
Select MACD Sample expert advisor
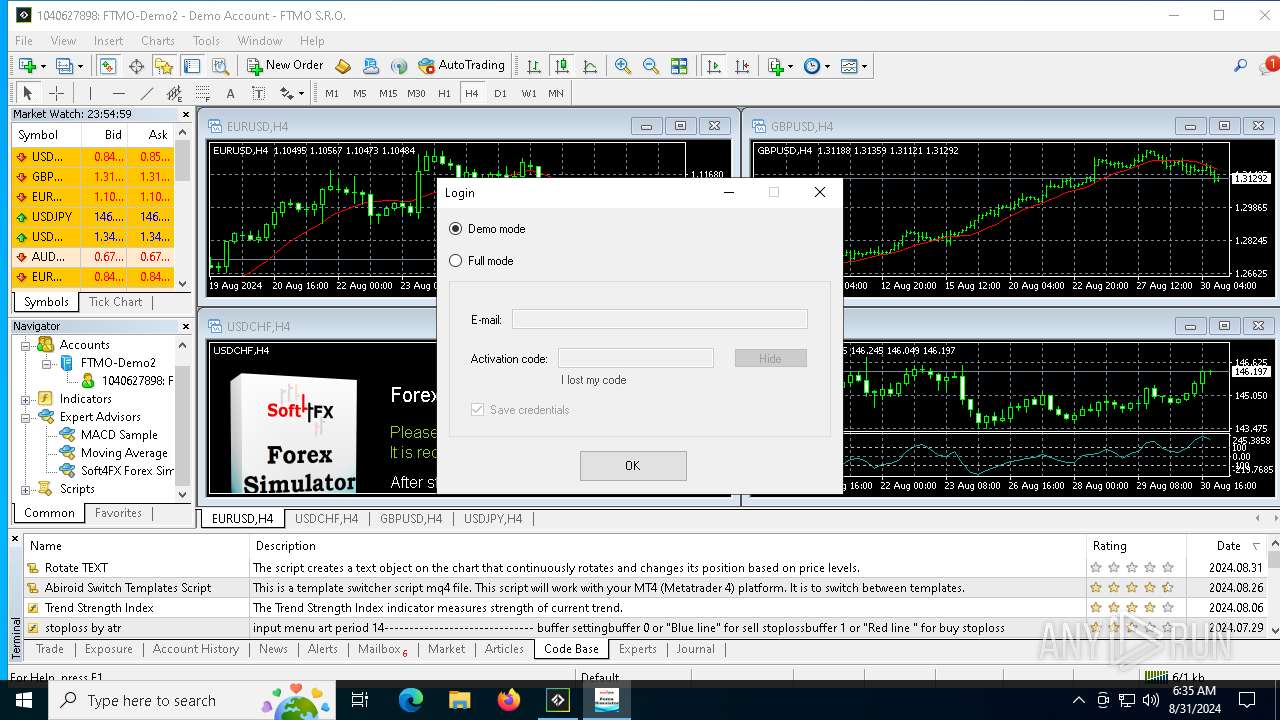tap(119, 435)
